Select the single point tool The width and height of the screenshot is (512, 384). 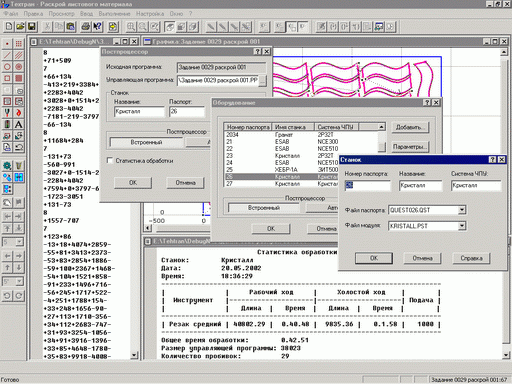tap(7, 44)
